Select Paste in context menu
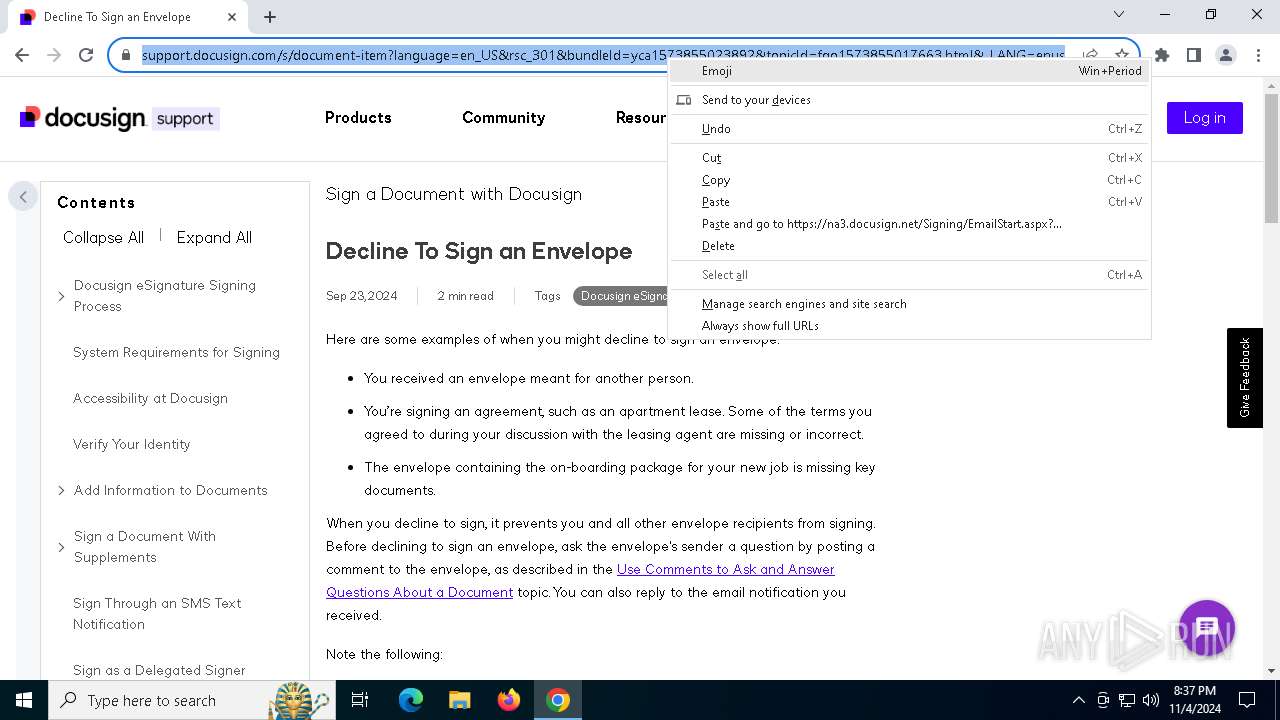The width and height of the screenshot is (1280, 720). coord(909,202)
